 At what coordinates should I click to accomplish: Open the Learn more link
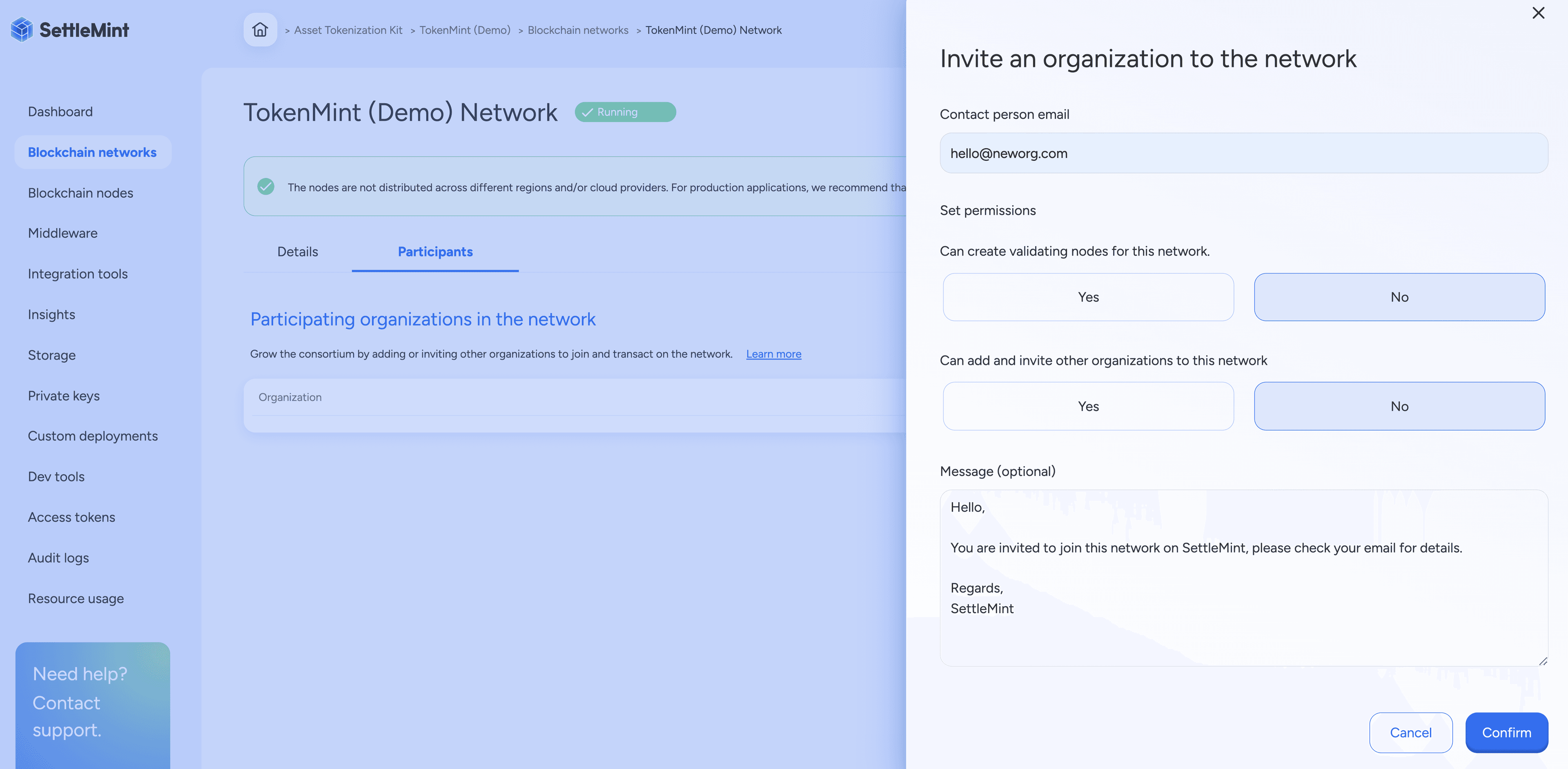774,354
